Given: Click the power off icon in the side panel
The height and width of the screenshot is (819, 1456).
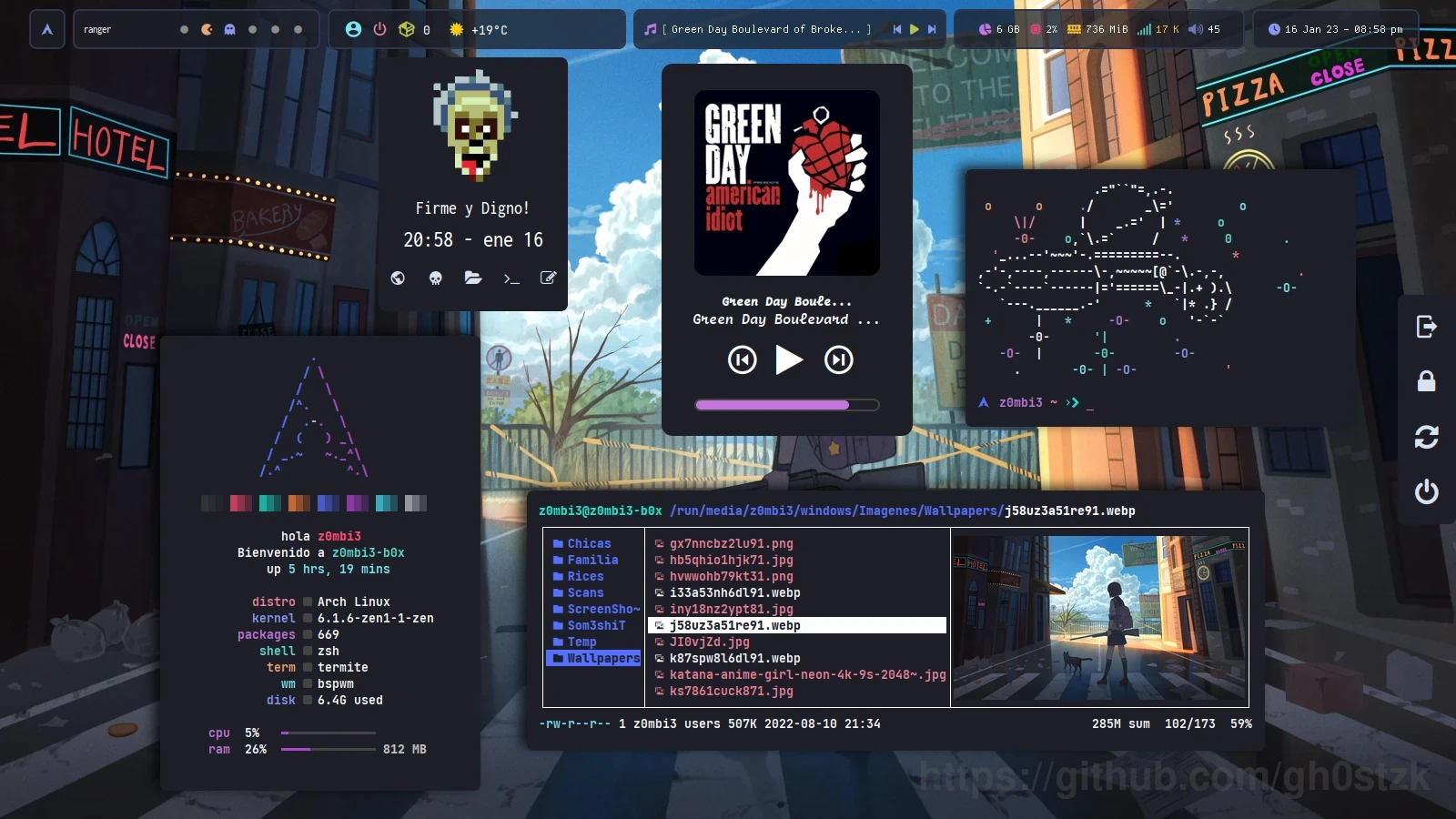Looking at the screenshot, I should (x=1426, y=491).
